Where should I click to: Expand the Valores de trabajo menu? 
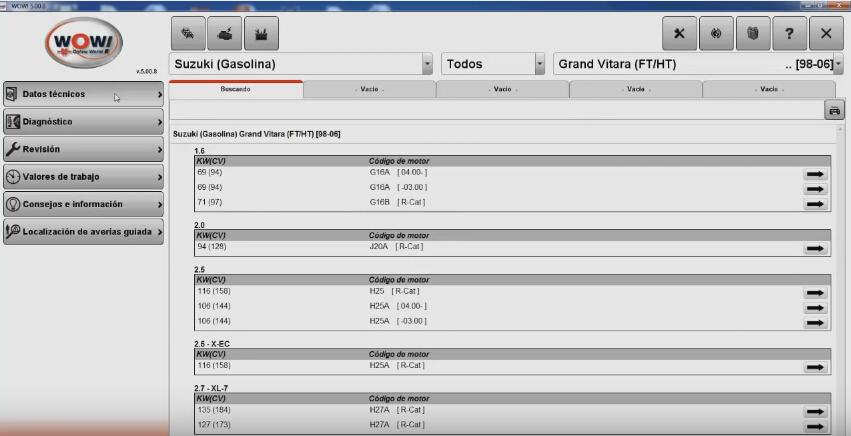tap(84, 176)
